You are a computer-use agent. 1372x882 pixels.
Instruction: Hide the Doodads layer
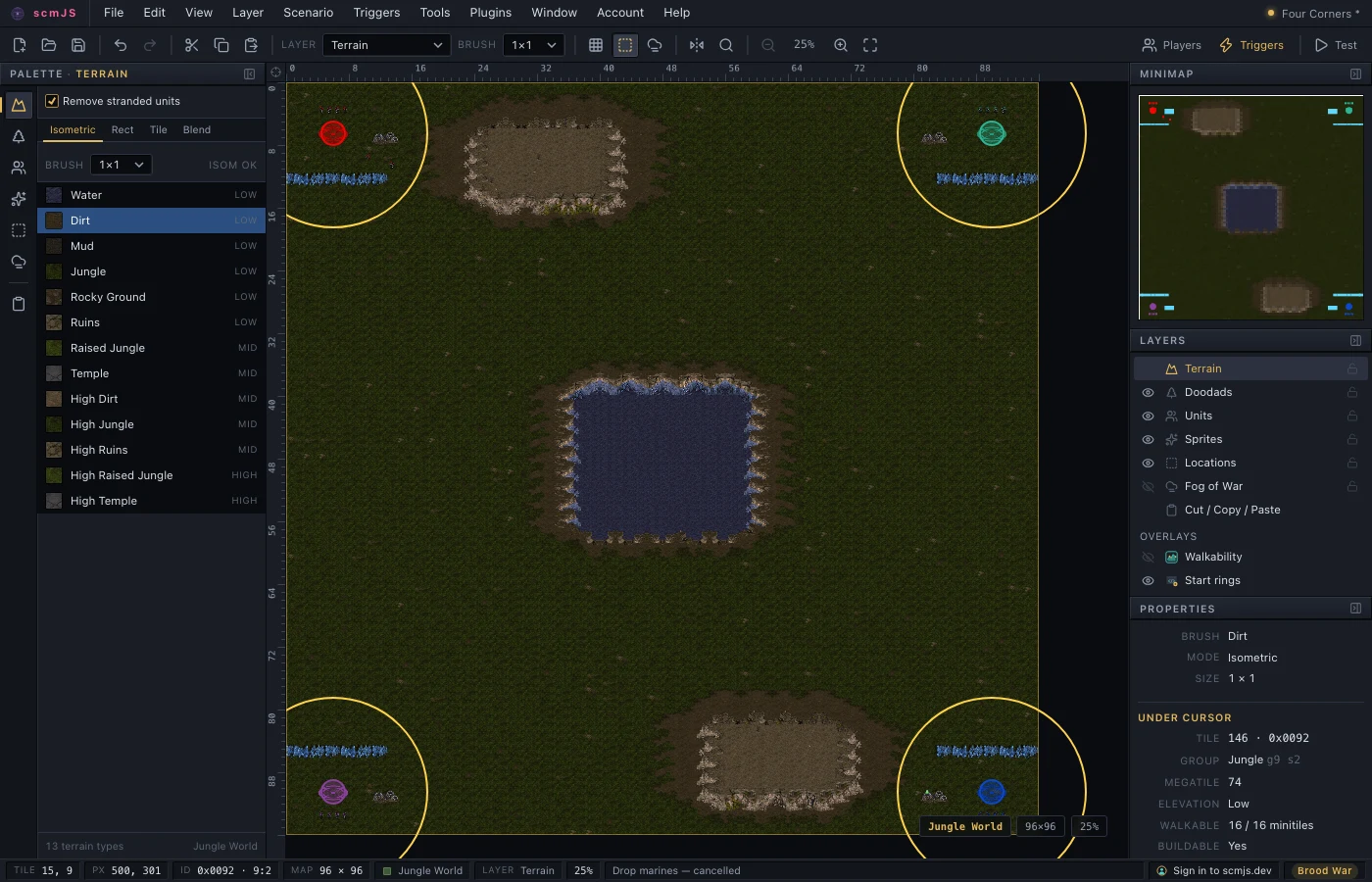tap(1148, 392)
